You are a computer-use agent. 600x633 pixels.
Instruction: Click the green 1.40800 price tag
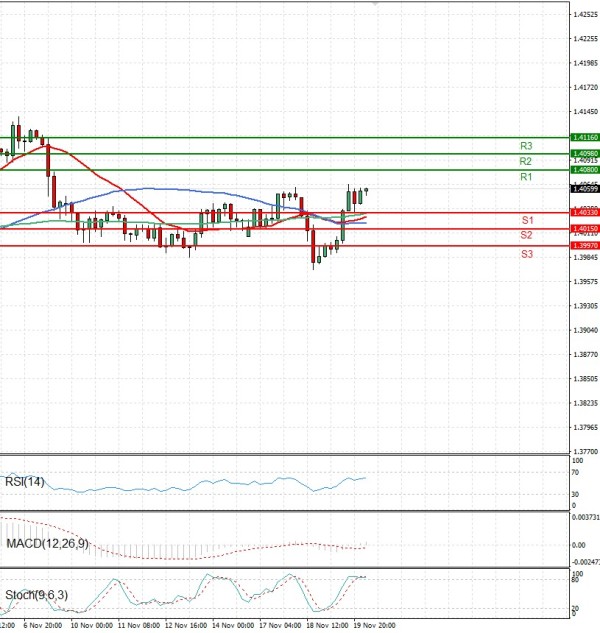pyautogui.click(x=584, y=170)
